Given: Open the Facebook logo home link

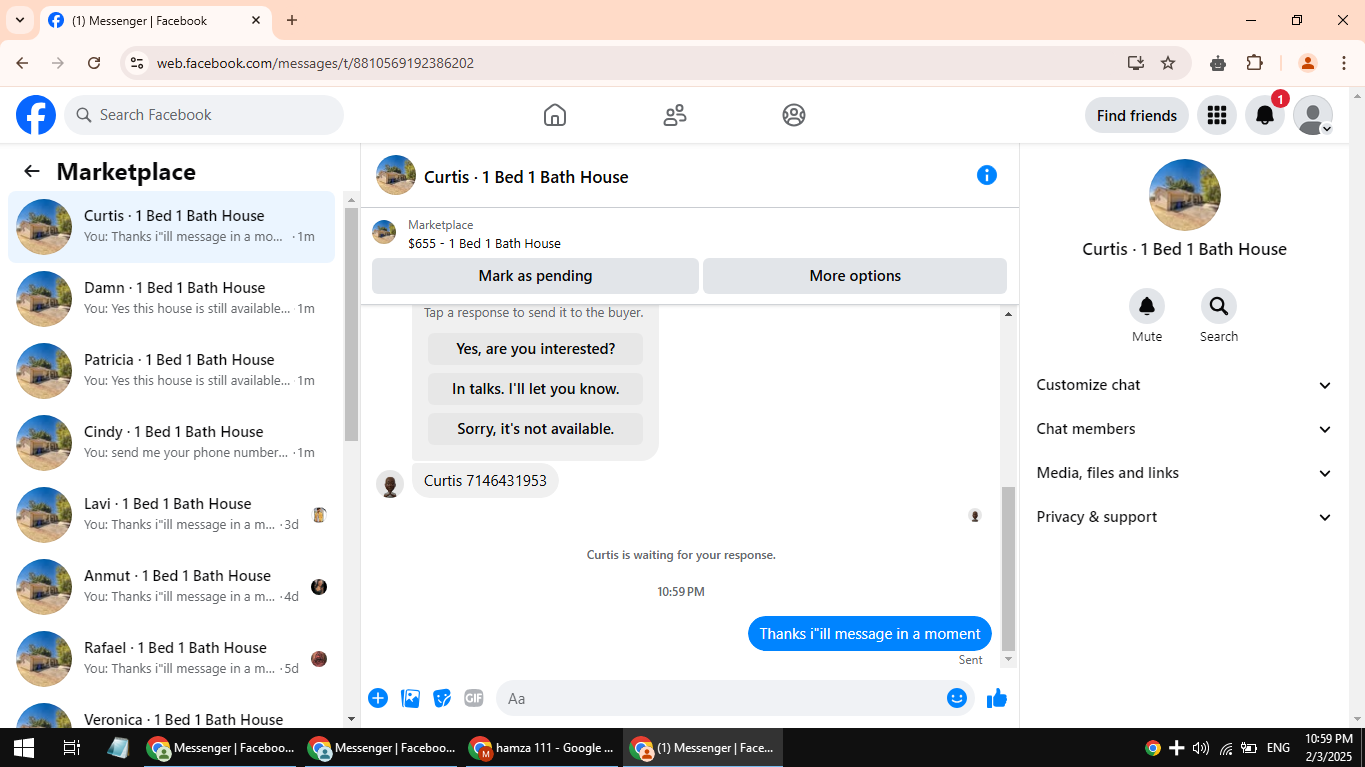Looking at the screenshot, I should pyautogui.click(x=36, y=115).
